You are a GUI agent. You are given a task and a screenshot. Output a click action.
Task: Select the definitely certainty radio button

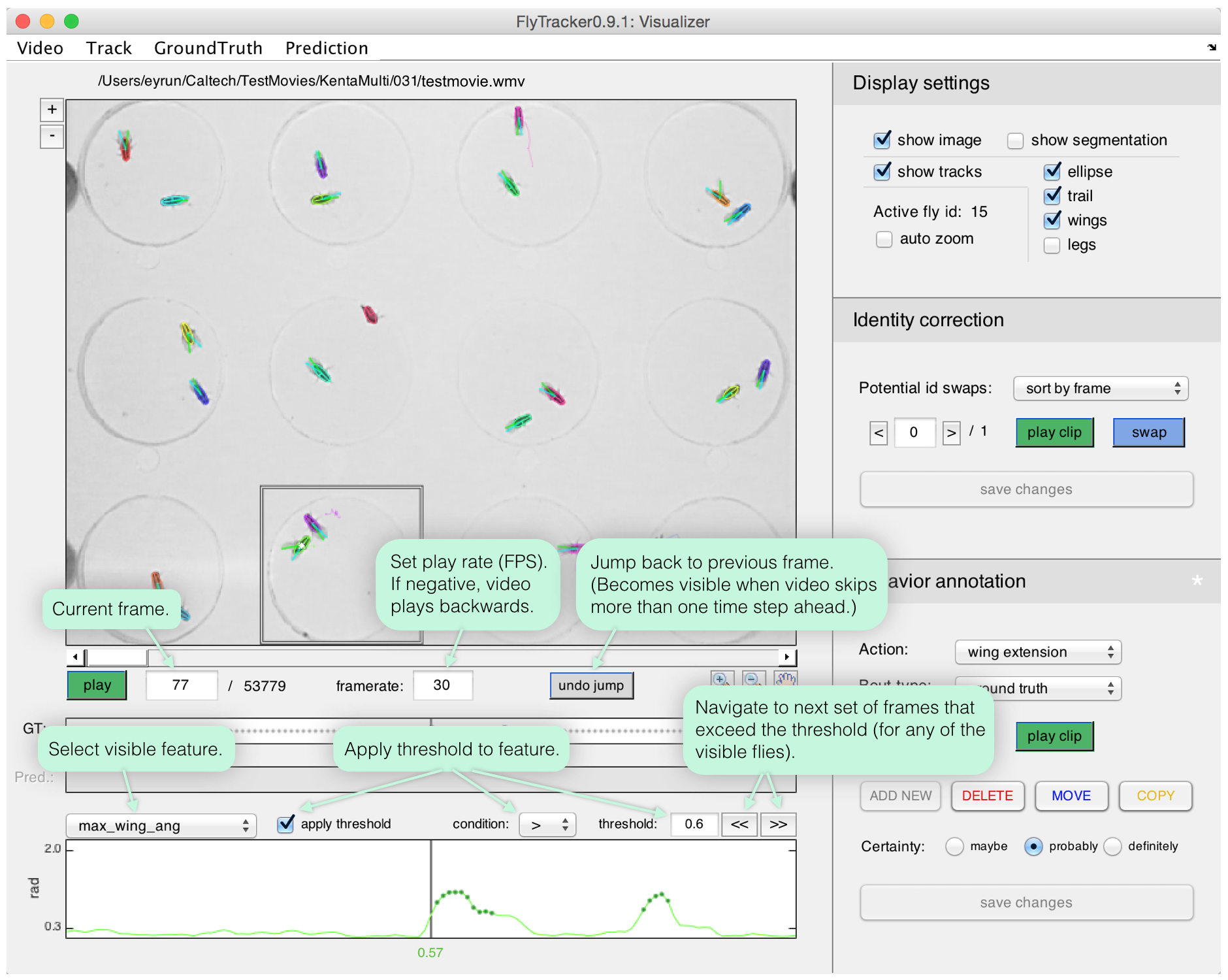pos(1112,847)
